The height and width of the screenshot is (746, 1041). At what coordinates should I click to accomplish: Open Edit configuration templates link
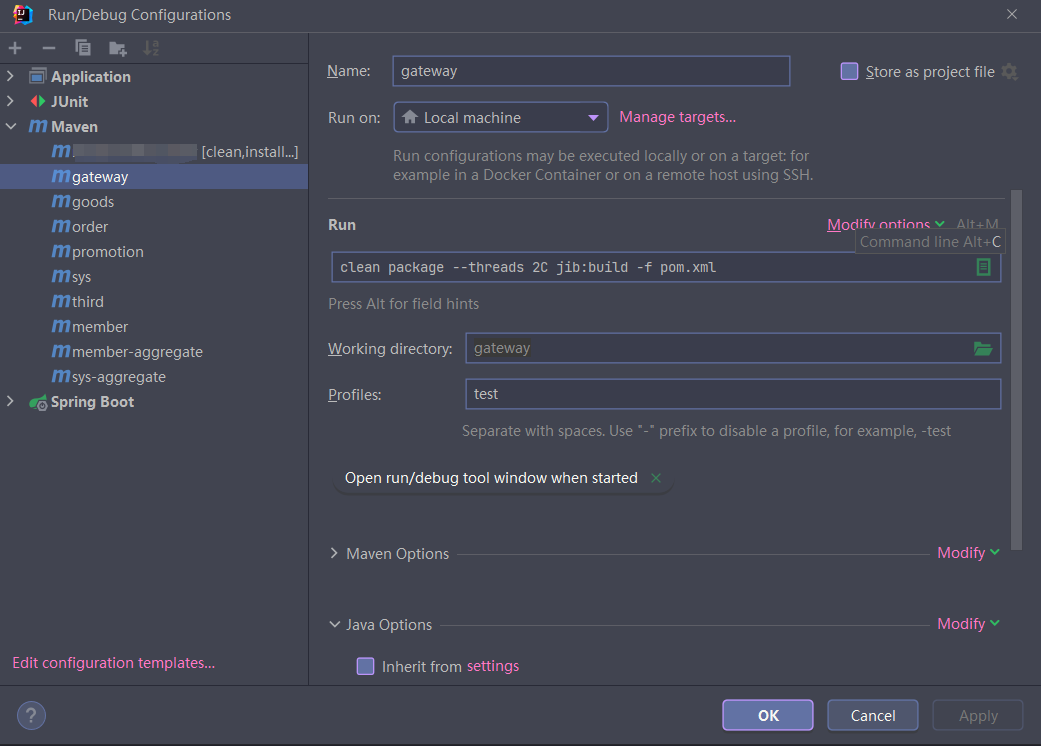[x=114, y=663]
